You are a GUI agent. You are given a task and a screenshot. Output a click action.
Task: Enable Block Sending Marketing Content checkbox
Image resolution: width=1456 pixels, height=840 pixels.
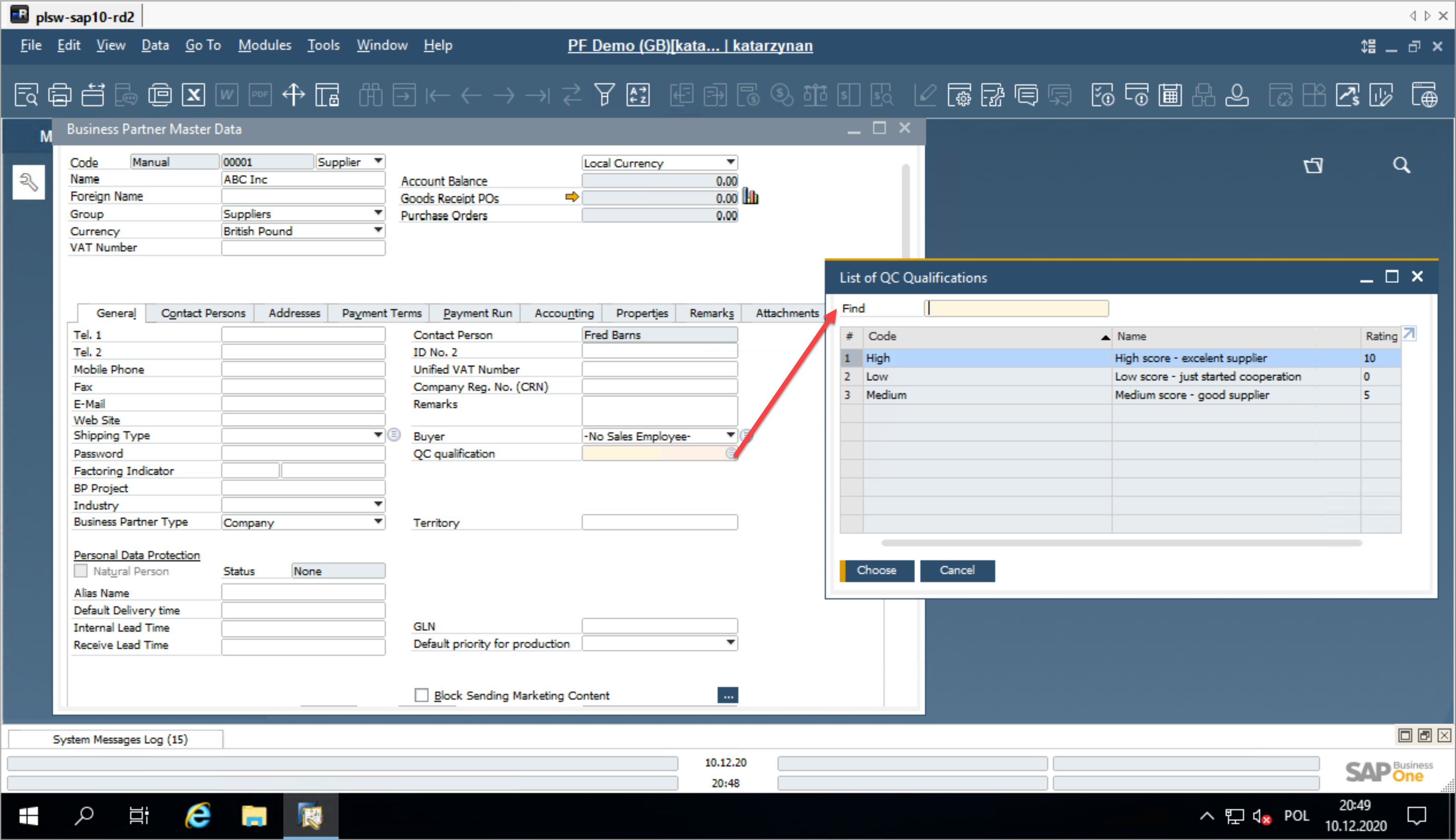pos(422,694)
